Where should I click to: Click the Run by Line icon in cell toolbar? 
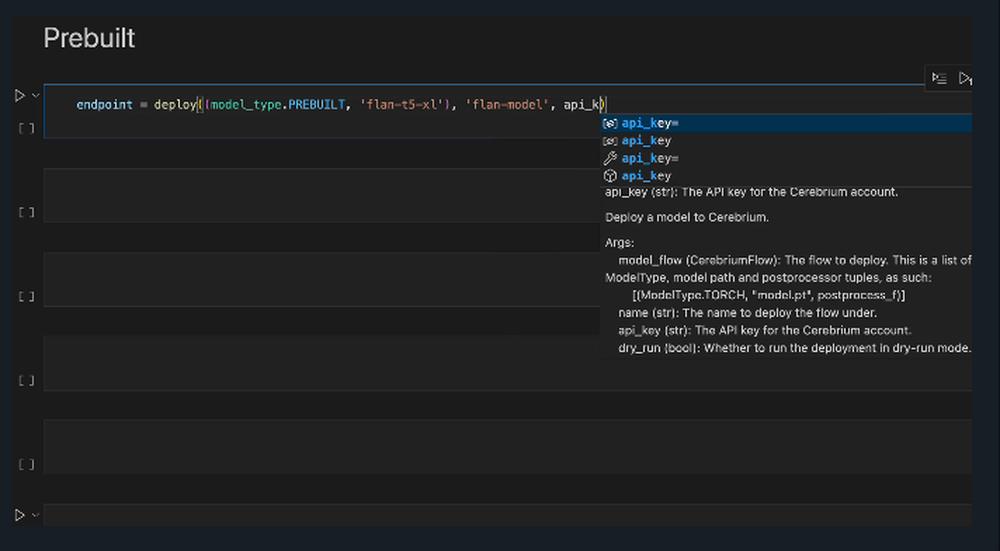(939, 78)
